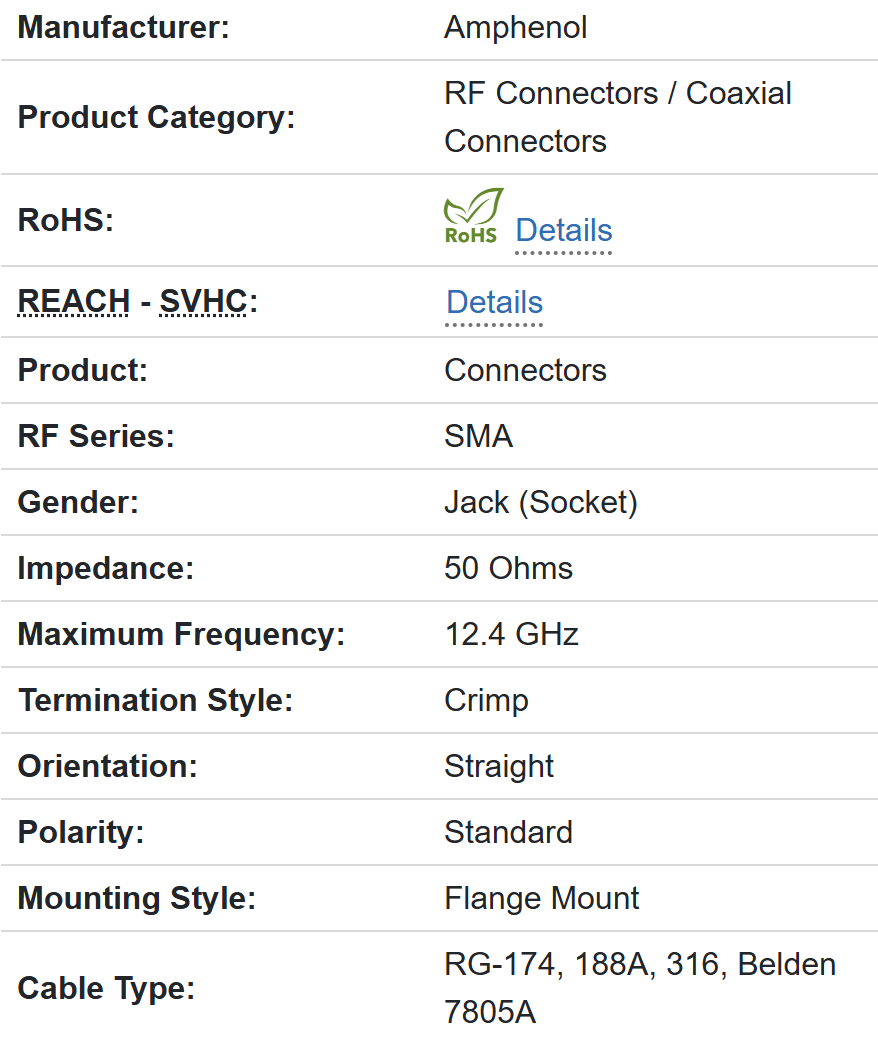The width and height of the screenshot is (878, 1042).
Task: Select the Amphenol manufacturer value
Action: pyautogui.click(x=515, y=27)
